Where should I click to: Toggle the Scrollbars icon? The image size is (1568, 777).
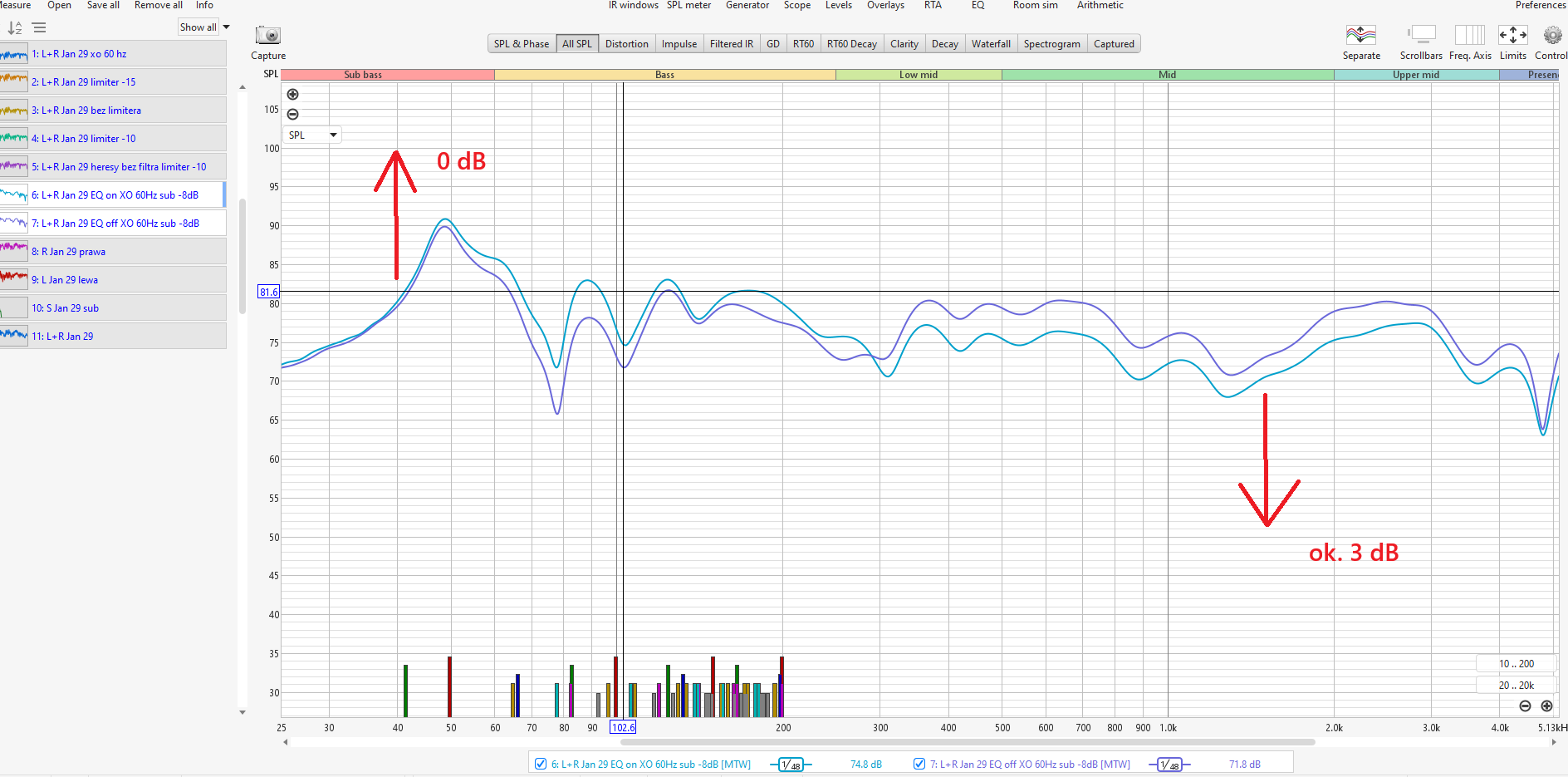pos(1421,35)
